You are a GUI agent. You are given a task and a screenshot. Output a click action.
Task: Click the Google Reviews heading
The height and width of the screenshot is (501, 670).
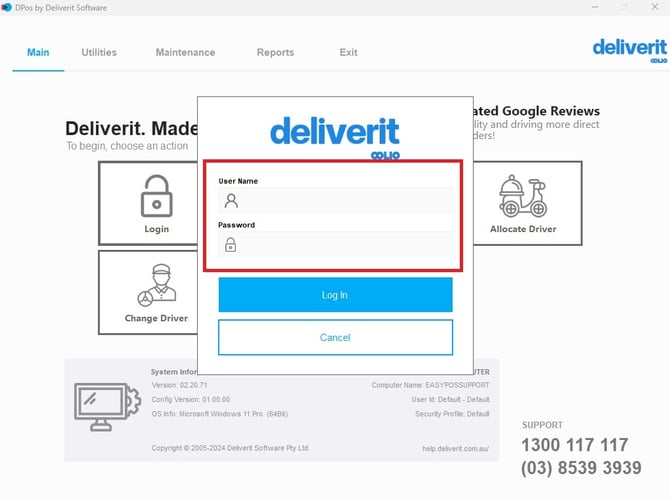(536, 111)
